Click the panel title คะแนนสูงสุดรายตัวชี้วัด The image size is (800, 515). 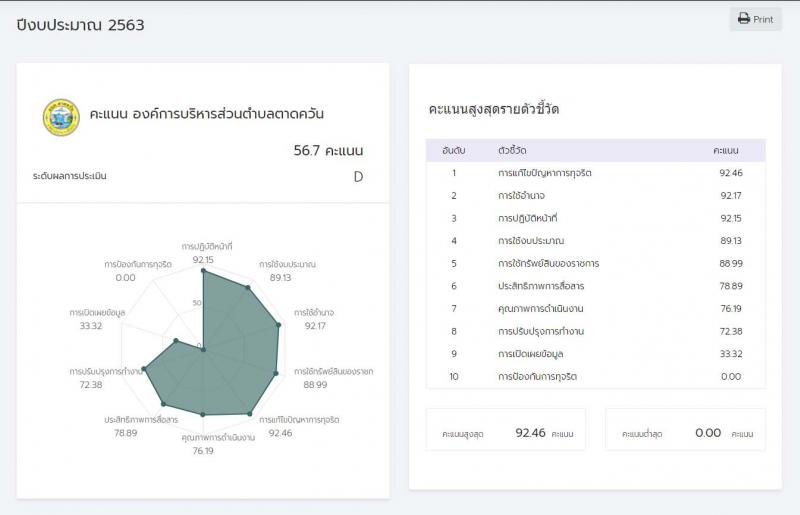pyautogui.click(x=494, y=109)
